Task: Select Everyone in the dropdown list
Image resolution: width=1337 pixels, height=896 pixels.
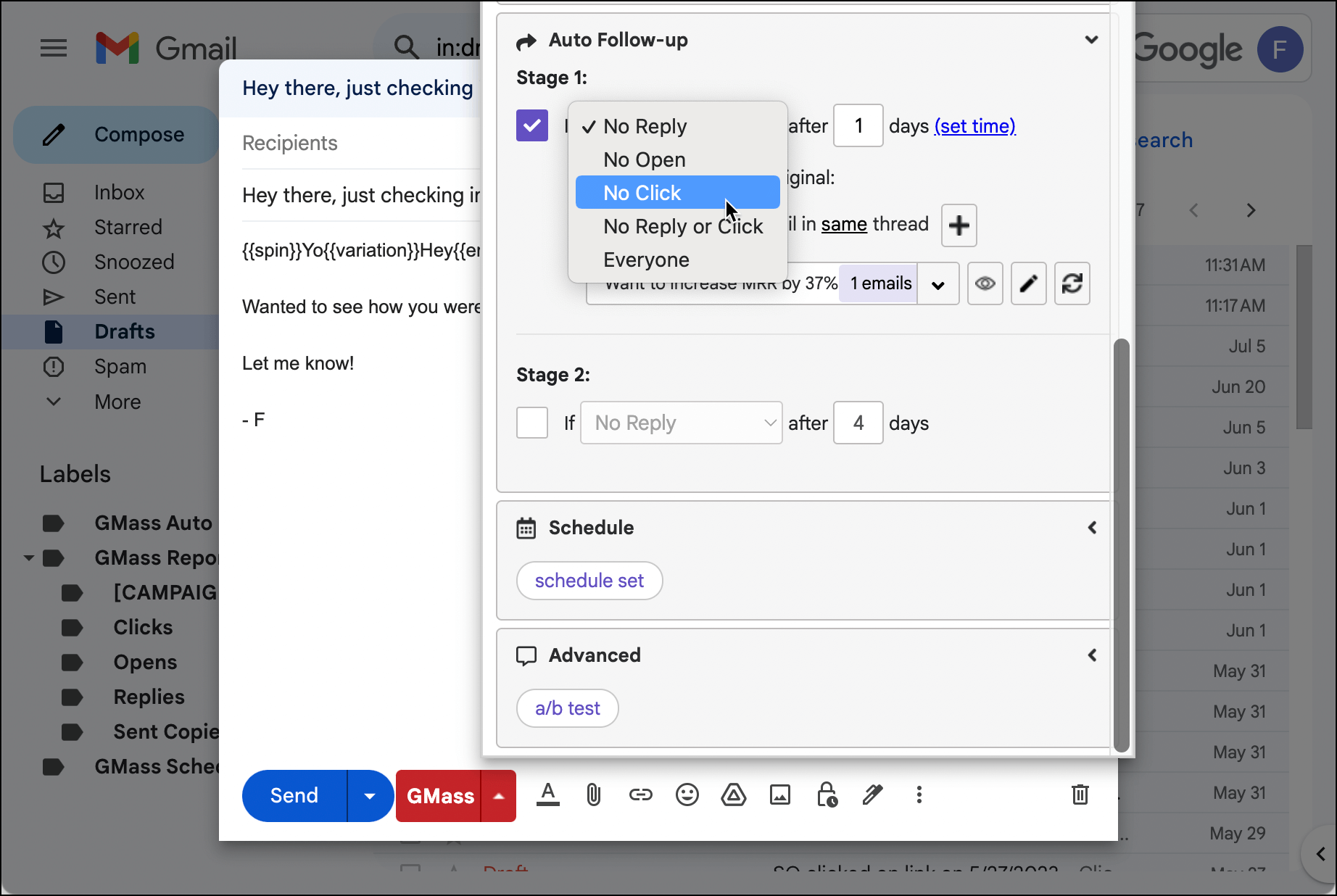Action: click(x=678, y=260)
